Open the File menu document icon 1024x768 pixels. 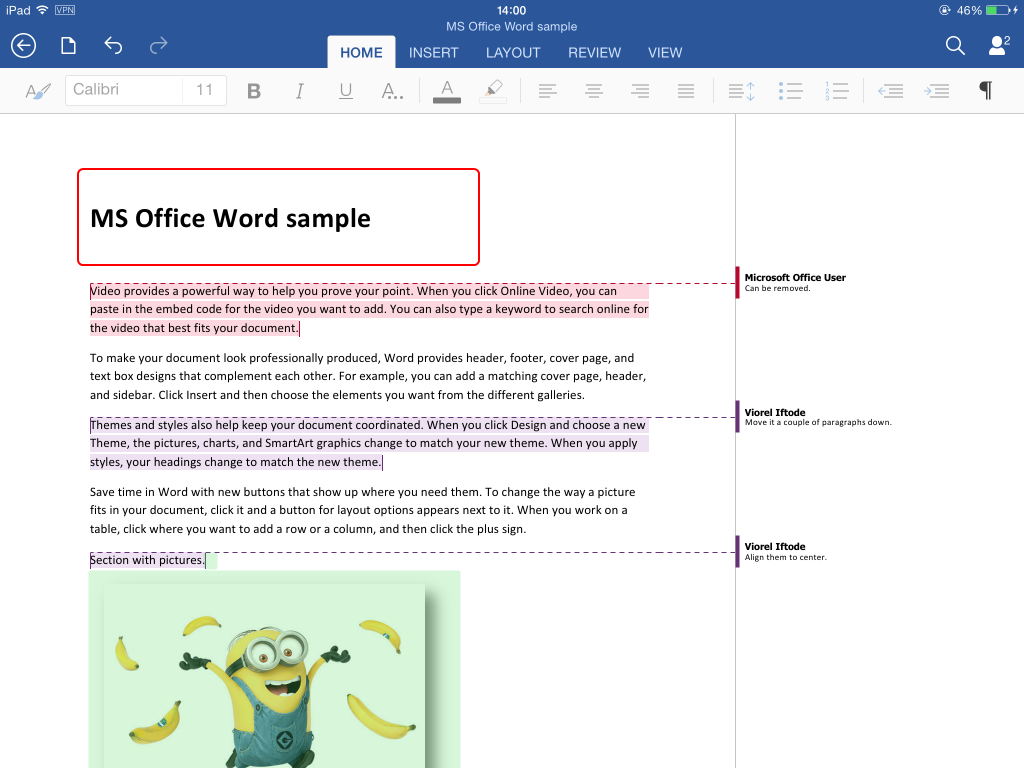point(68,46)
